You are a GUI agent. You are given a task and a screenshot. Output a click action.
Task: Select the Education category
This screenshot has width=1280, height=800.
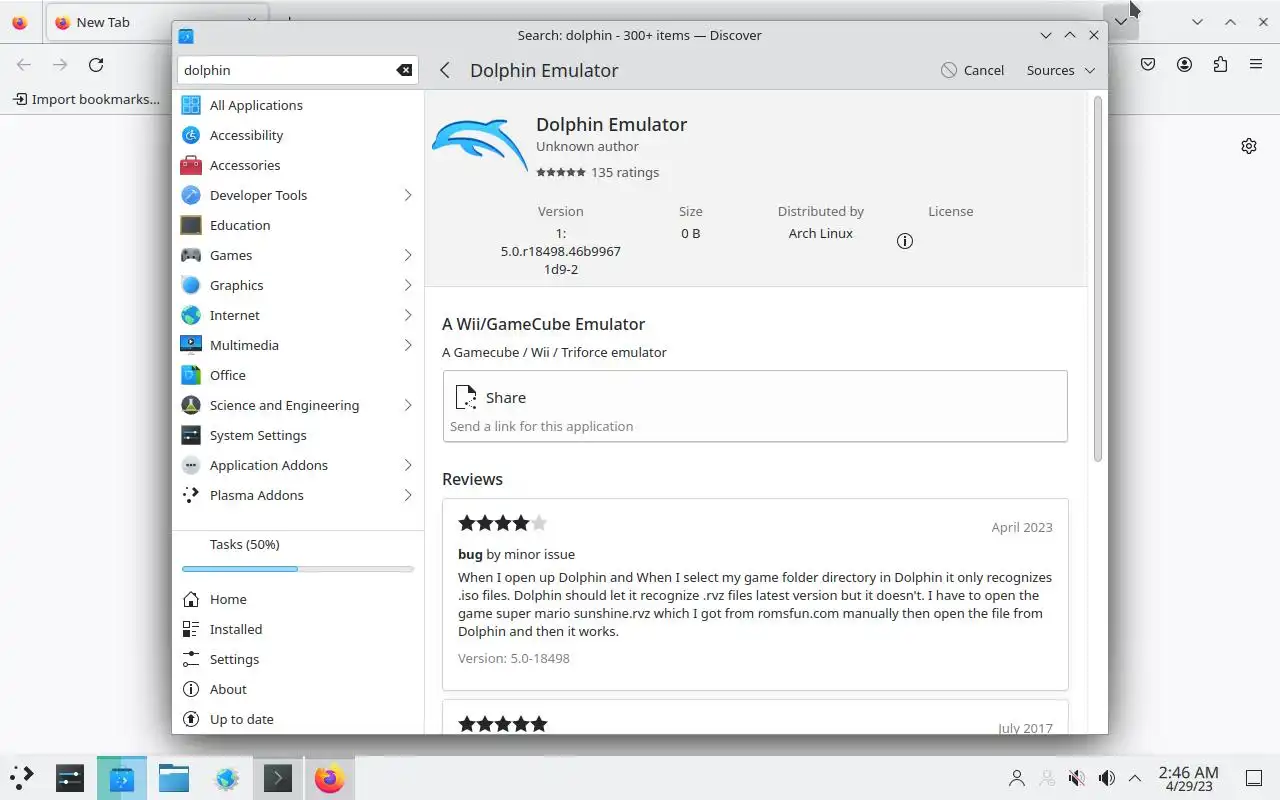[x=298, y=225]
